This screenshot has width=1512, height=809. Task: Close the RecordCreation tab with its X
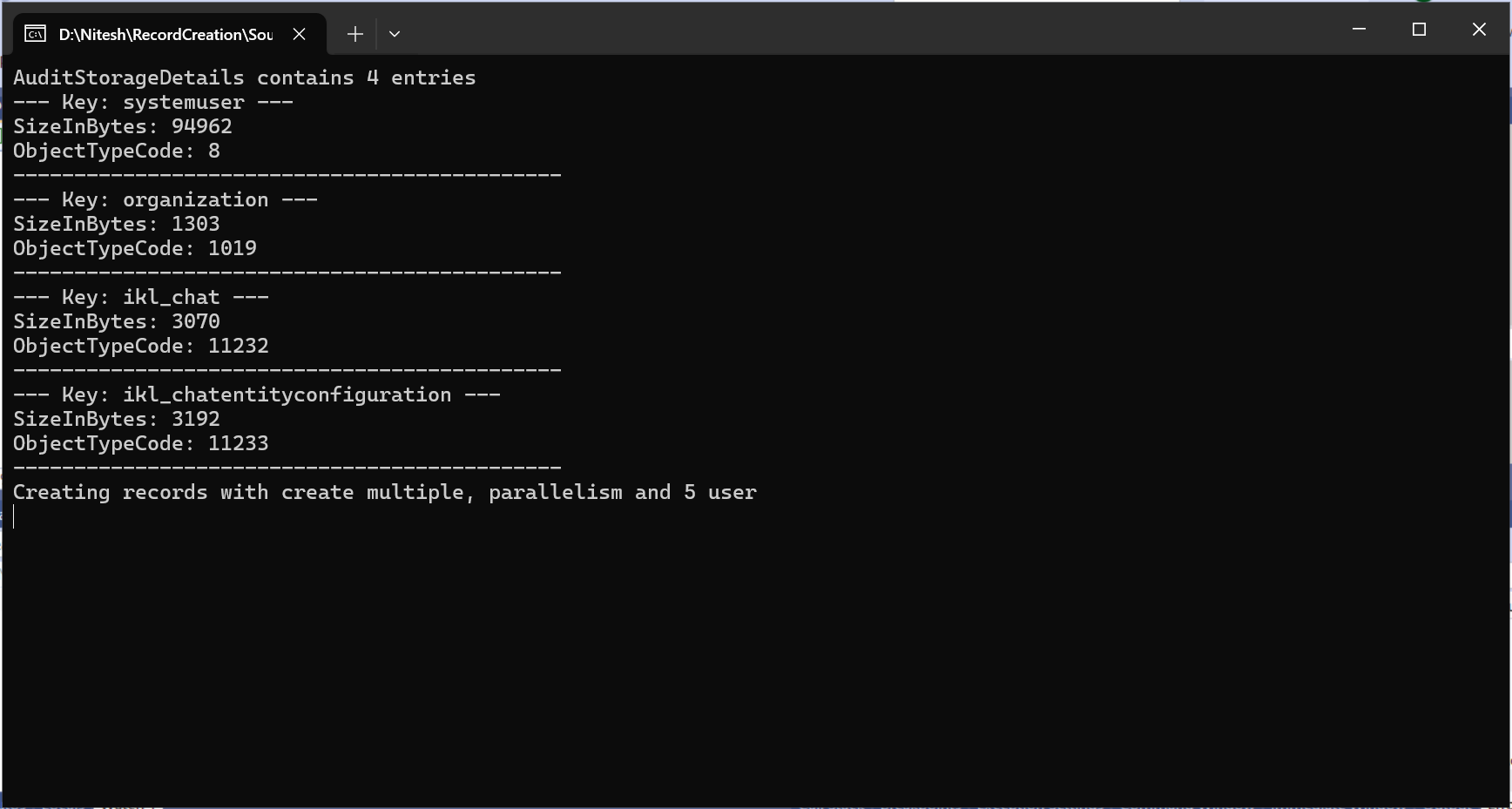click(x=300, y=34)
